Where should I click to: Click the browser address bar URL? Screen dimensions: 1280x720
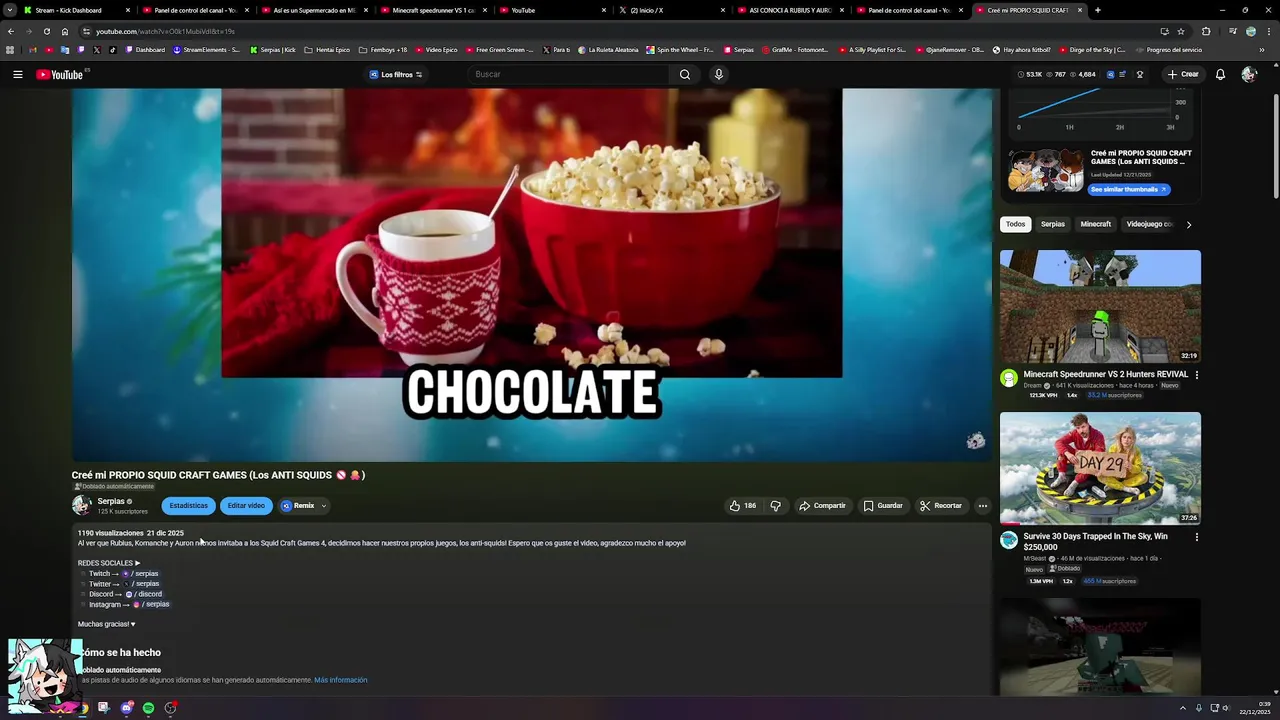(165, 31)
